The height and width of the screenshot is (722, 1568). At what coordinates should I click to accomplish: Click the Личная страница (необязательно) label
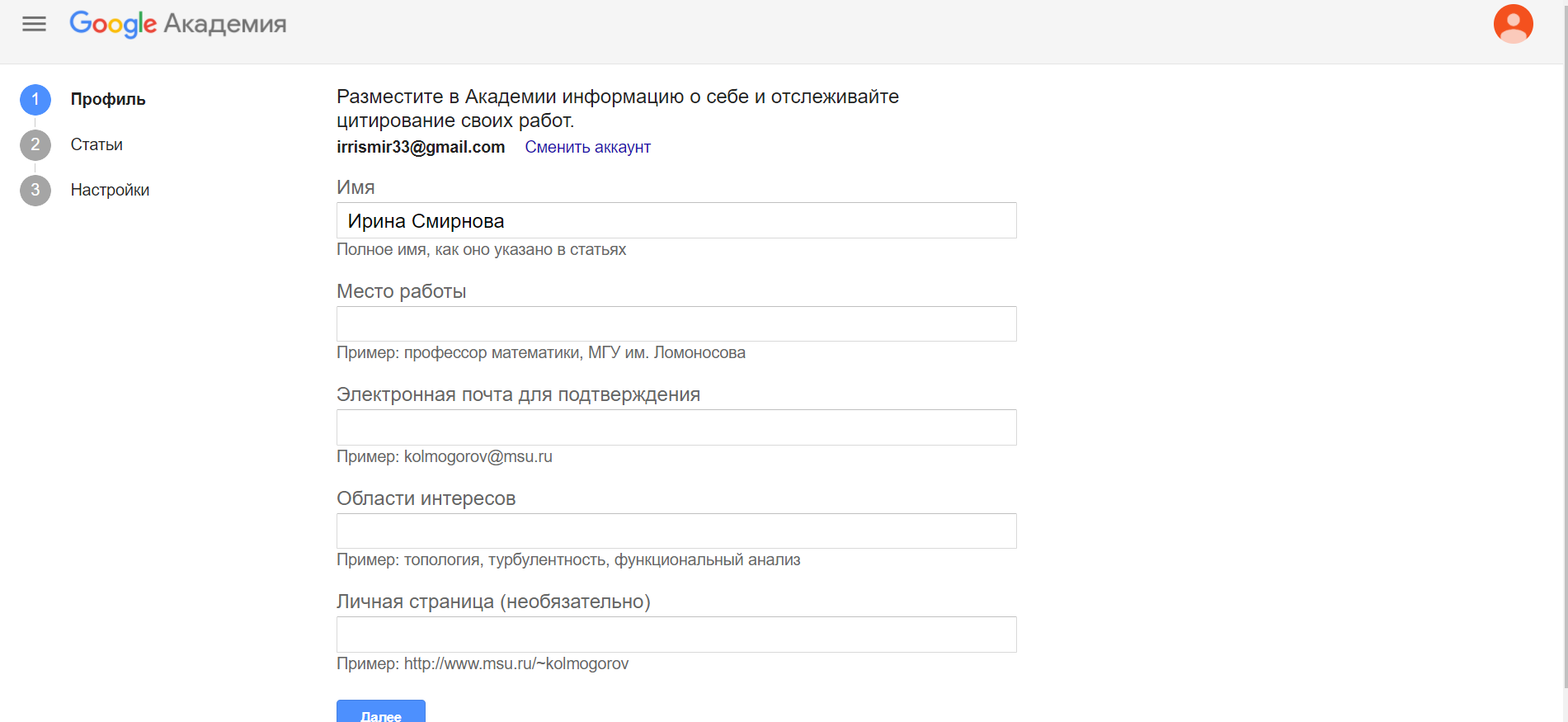[493, 602]
